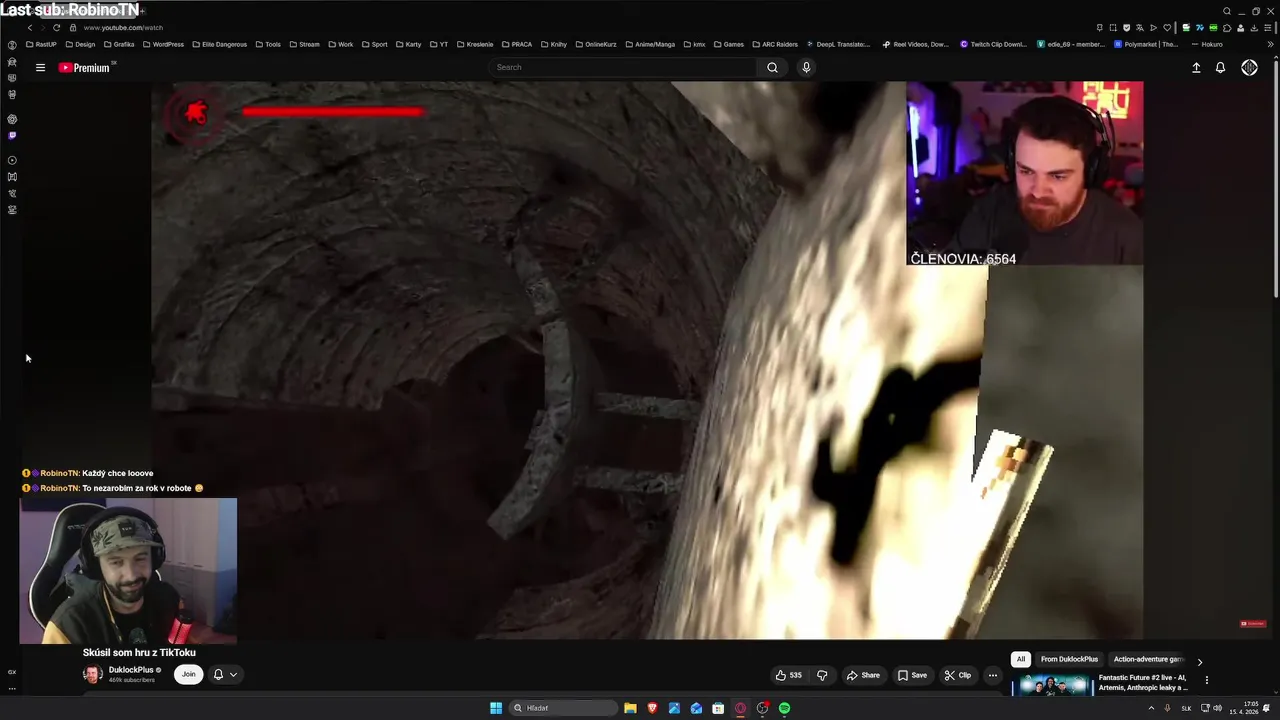Click into the YouTube Search field
This screenshot has height=720, width=1280.
(622, 67)
